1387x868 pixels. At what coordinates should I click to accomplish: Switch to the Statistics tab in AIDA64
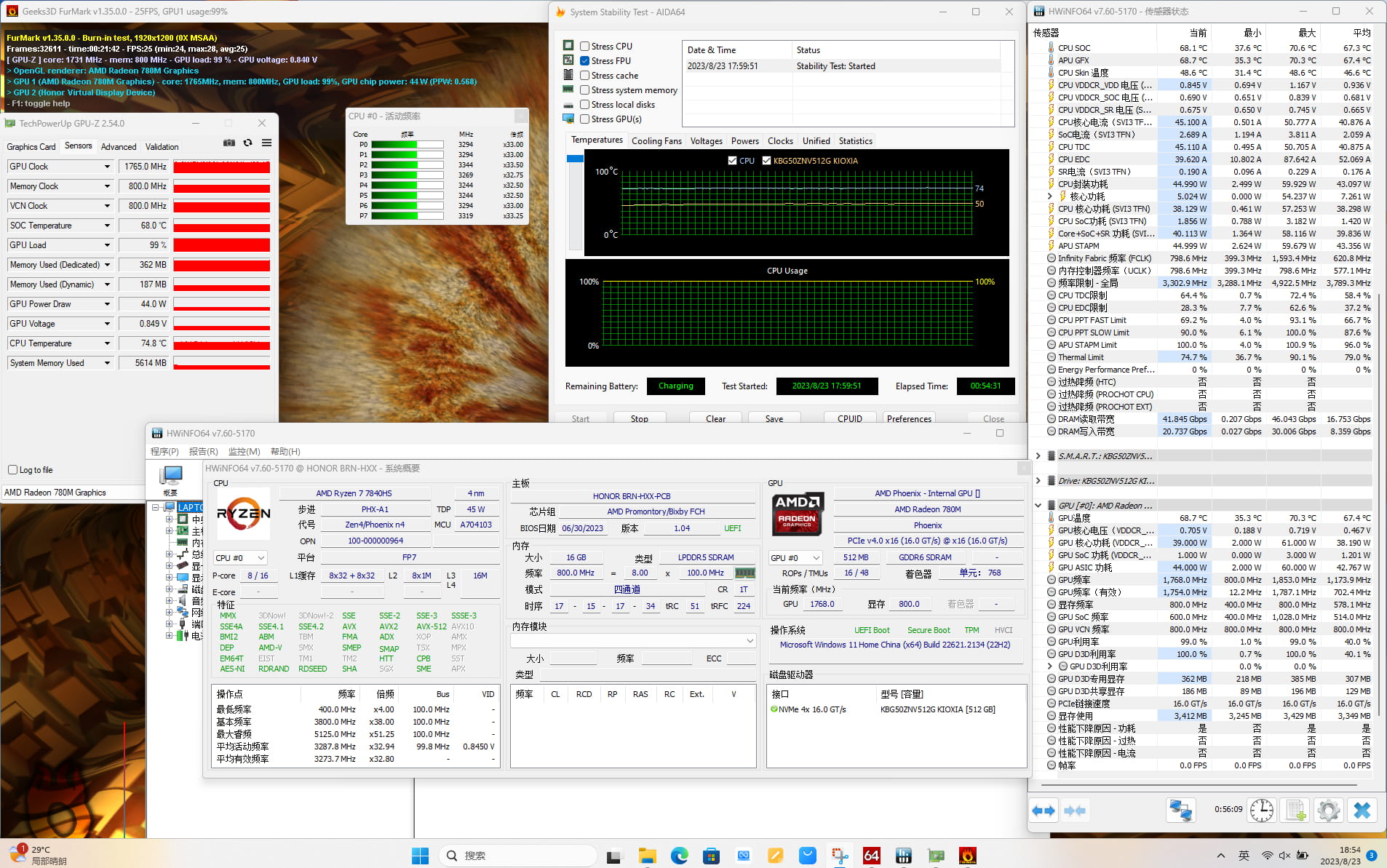856,141
